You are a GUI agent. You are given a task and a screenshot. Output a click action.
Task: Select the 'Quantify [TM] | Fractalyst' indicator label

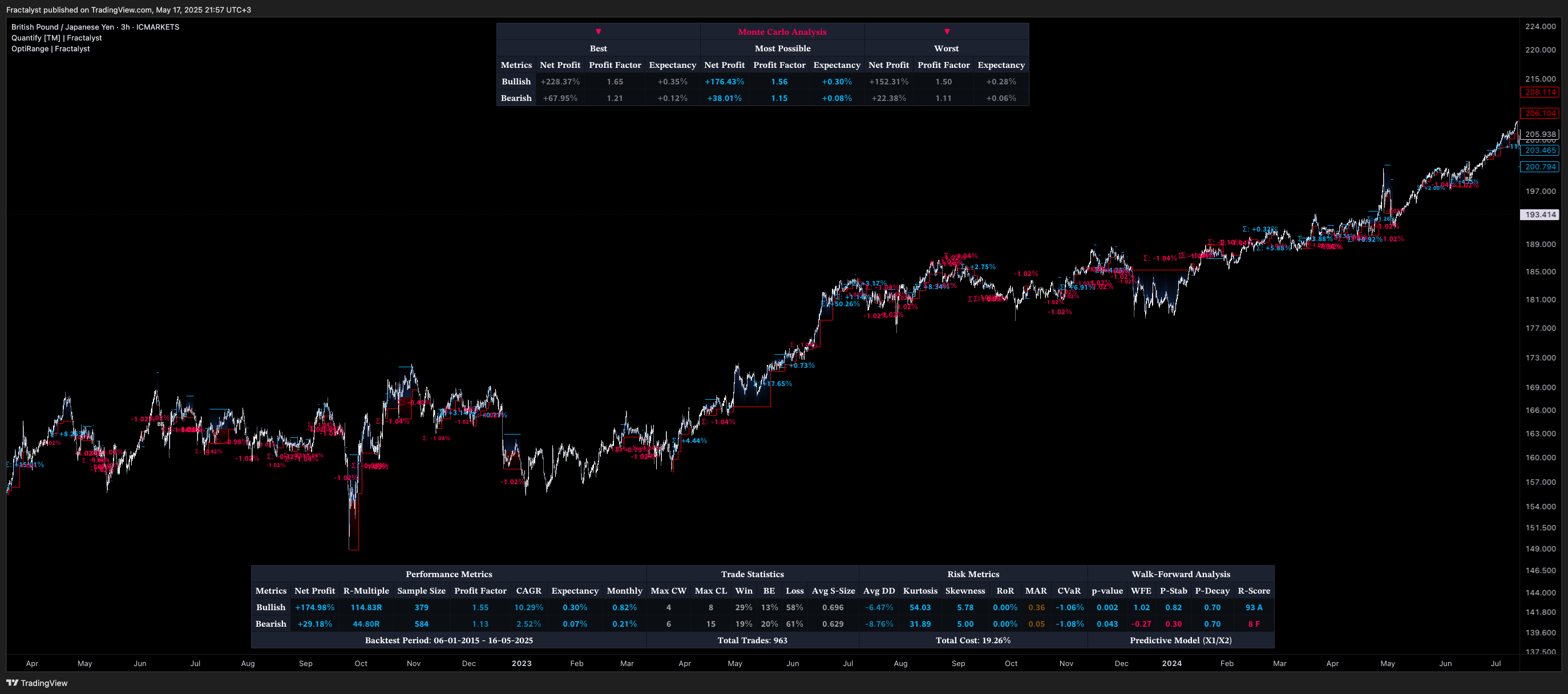(56, 38)
